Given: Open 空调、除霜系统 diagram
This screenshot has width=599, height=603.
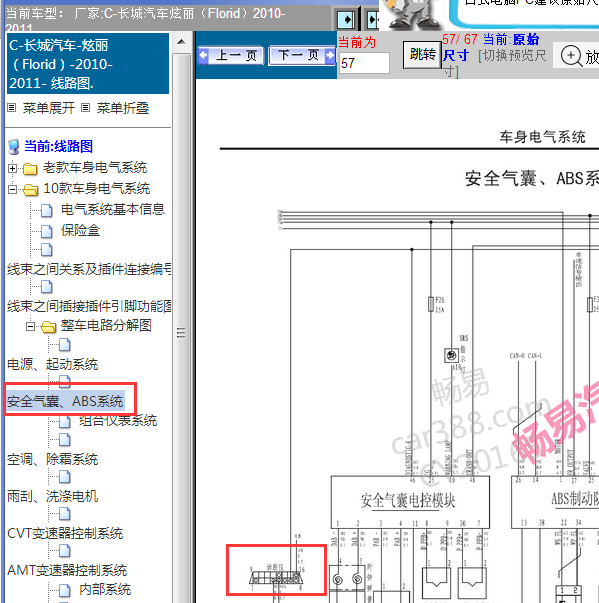Looking at the screenshot, I should coord(53,459).
